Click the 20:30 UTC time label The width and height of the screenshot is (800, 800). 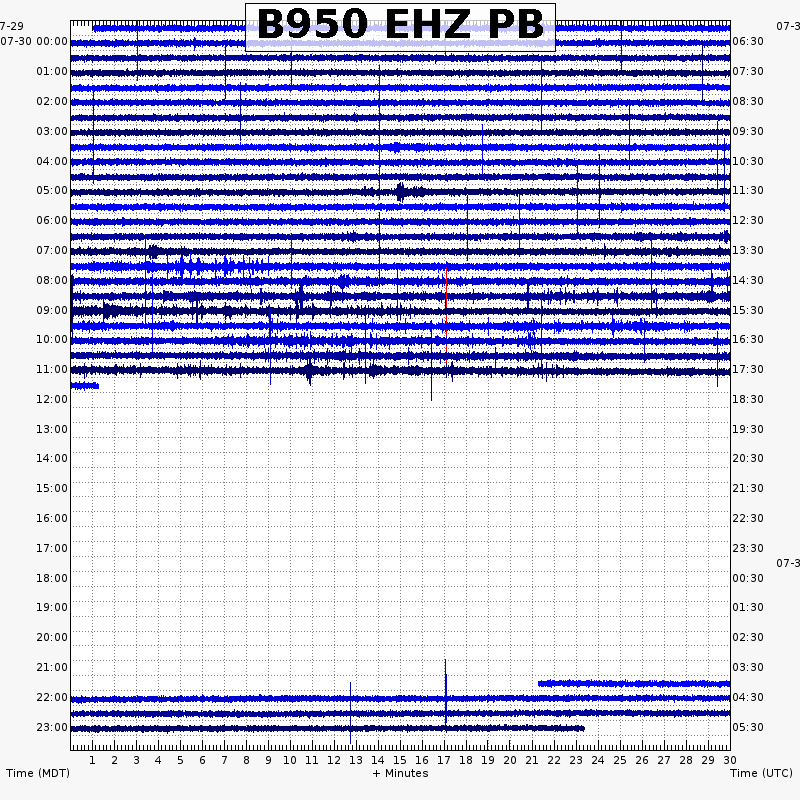point(748,458)
